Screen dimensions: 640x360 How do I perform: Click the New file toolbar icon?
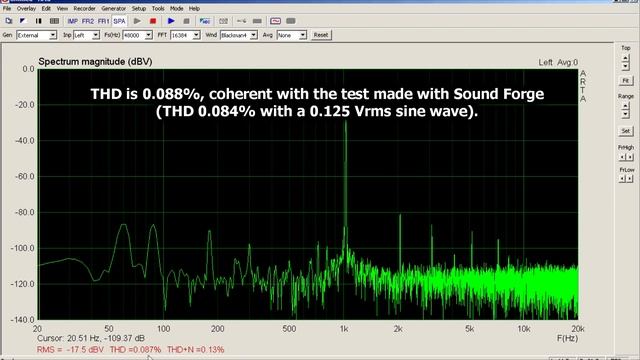point(9,21)
